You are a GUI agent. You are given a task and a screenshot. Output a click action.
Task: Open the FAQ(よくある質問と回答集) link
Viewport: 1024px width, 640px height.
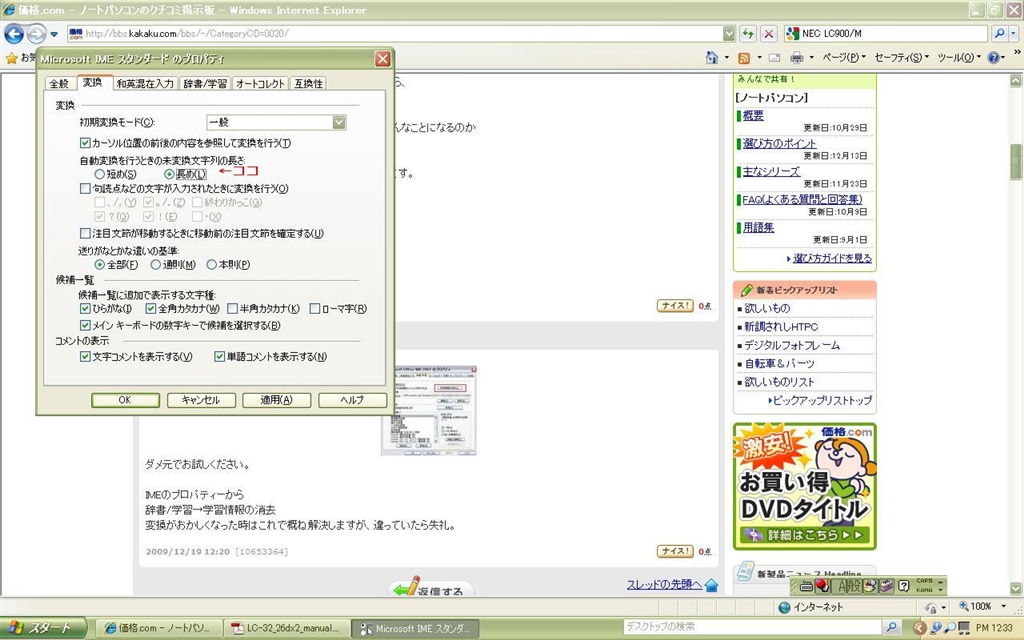802,199
